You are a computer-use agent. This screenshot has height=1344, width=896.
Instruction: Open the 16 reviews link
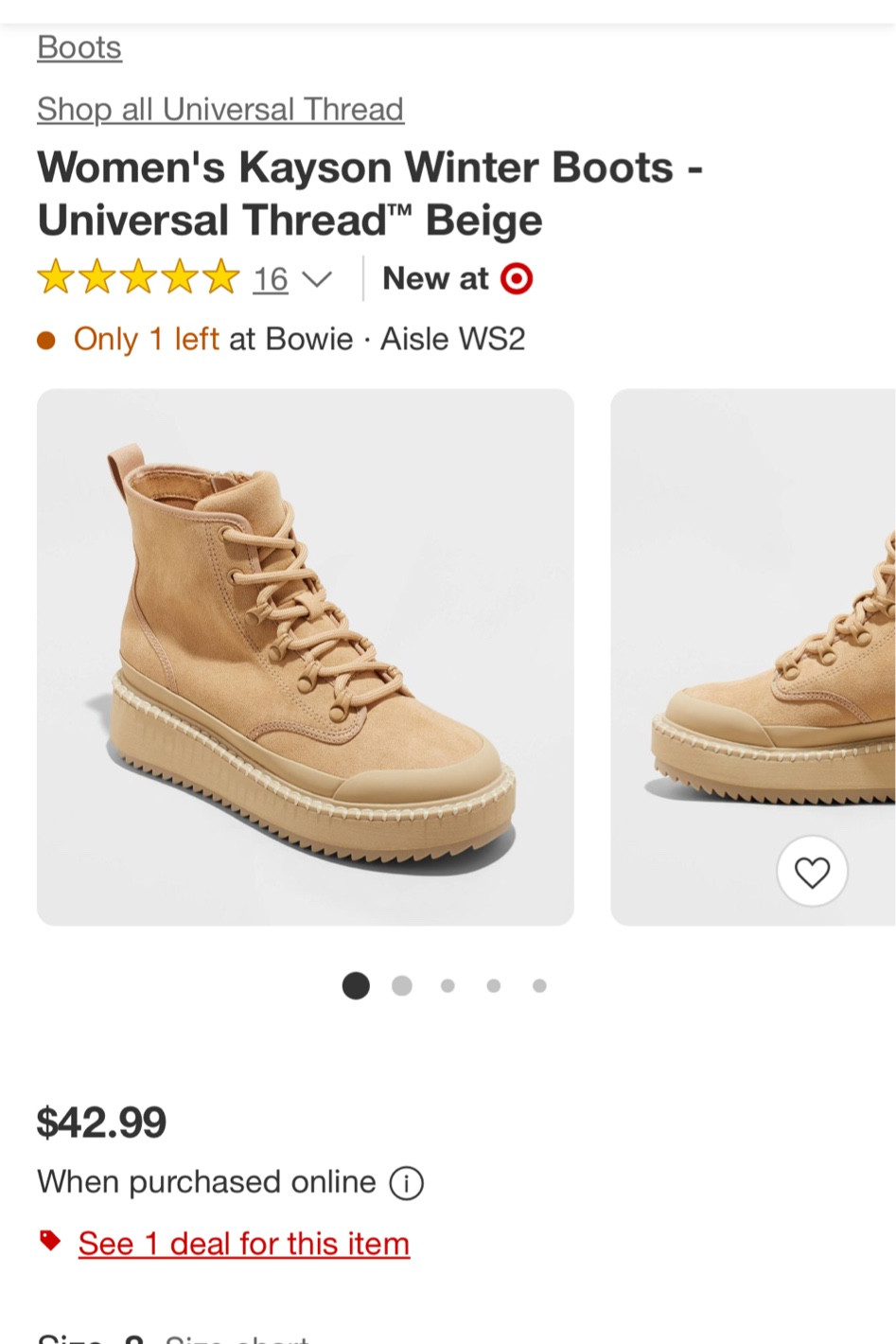tap(270, 279)
